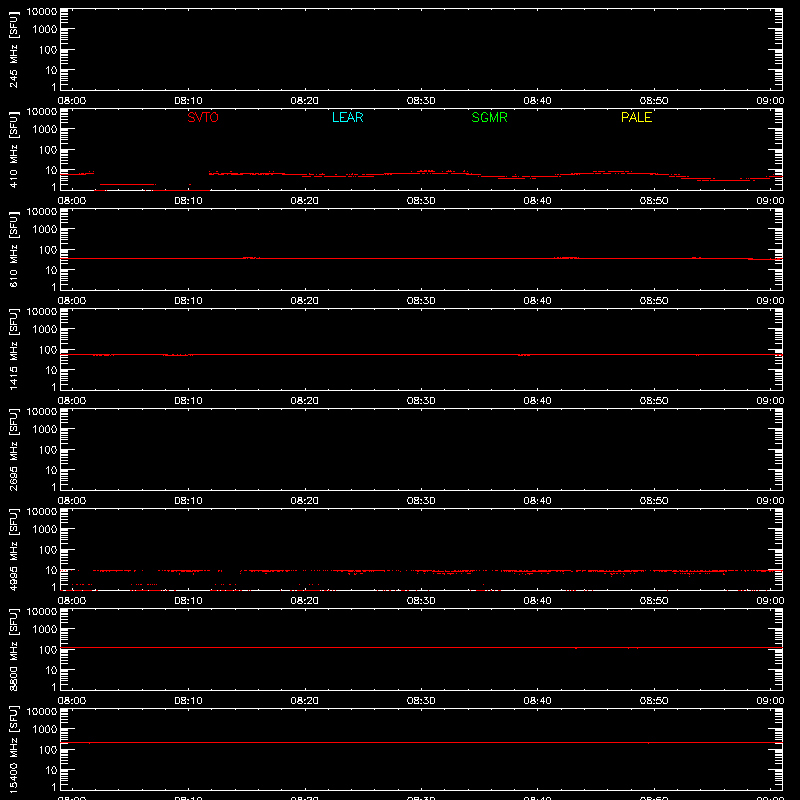800x800 pixels.
Task: Click 08:00 time label under 4995 MHz plot
Action: click(x=71, y=601)
